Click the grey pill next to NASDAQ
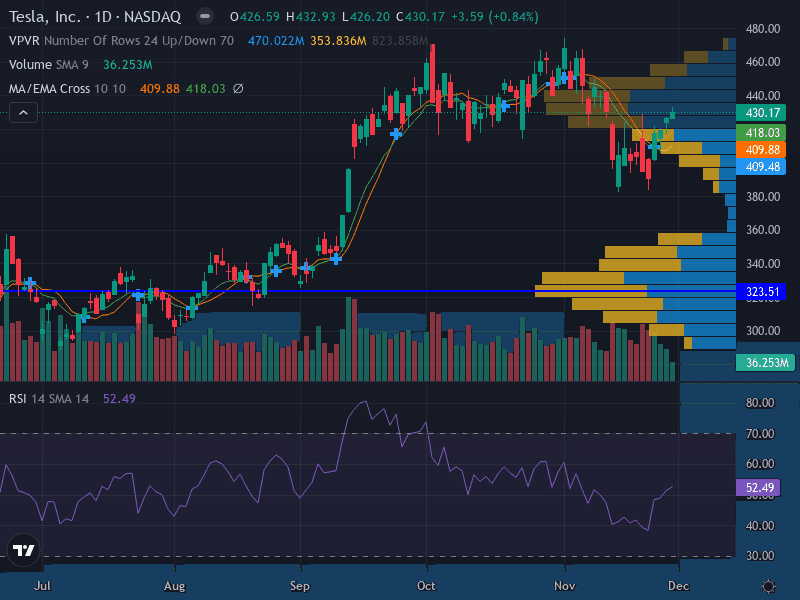Image resolution: width=800 pixels, height=600 pixels. tap(205, 17)
